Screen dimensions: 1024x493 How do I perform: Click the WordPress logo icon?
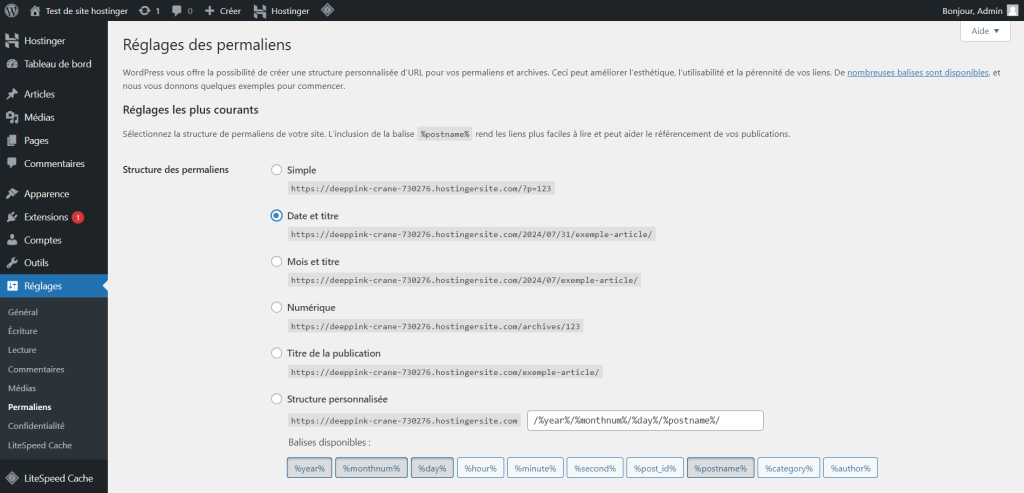point(12,11)
